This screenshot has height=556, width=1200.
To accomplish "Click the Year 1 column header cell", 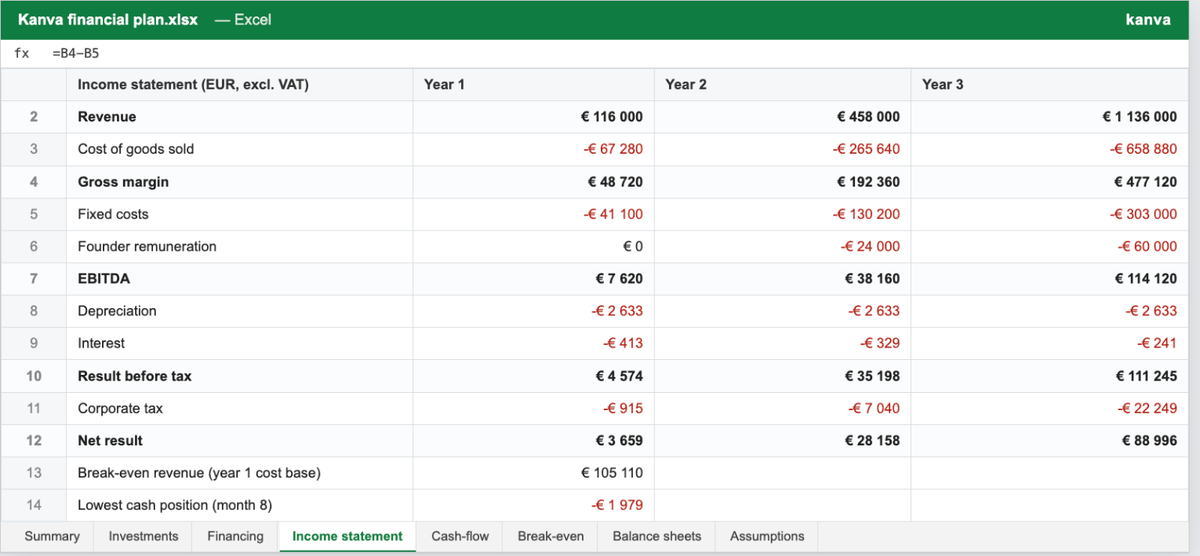I will point(532,85).
